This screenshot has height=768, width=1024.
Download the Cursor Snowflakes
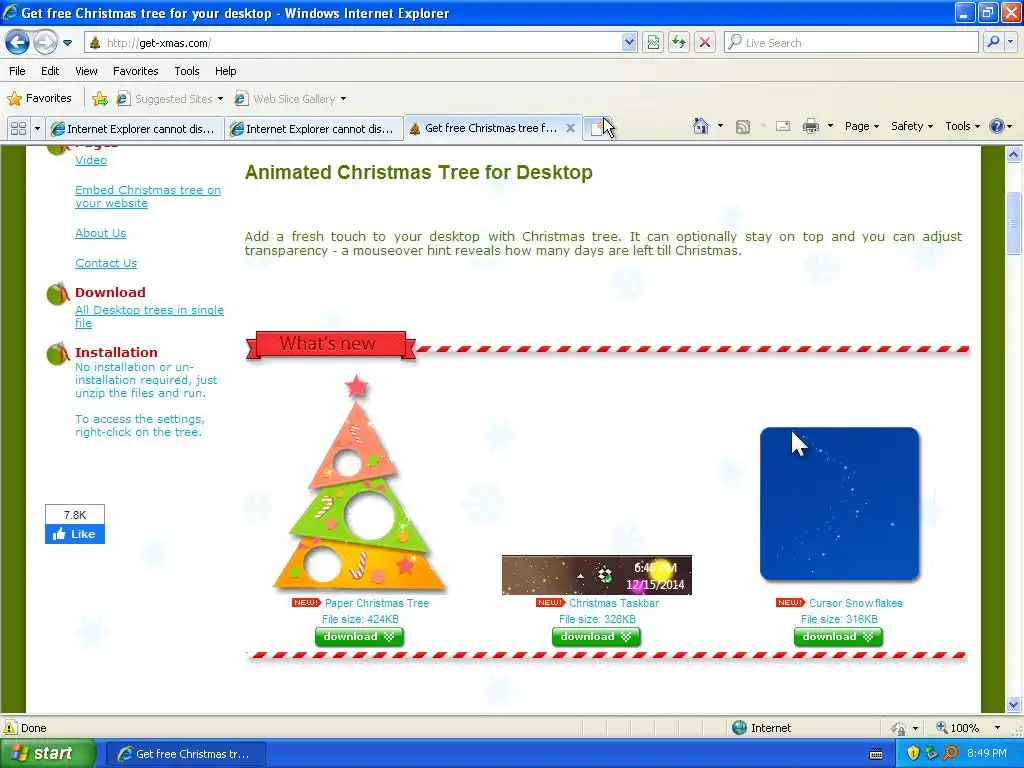[x=838, y=637]
